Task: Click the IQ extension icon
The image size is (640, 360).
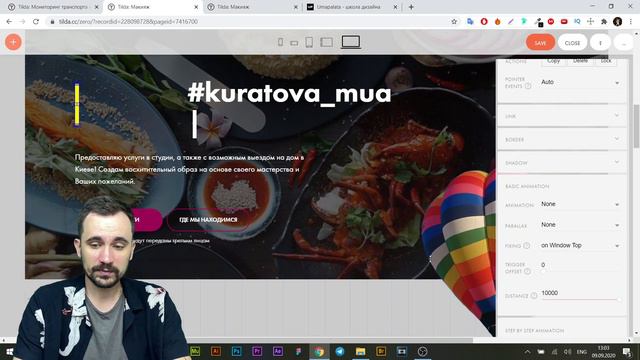Action: (577, 21)
